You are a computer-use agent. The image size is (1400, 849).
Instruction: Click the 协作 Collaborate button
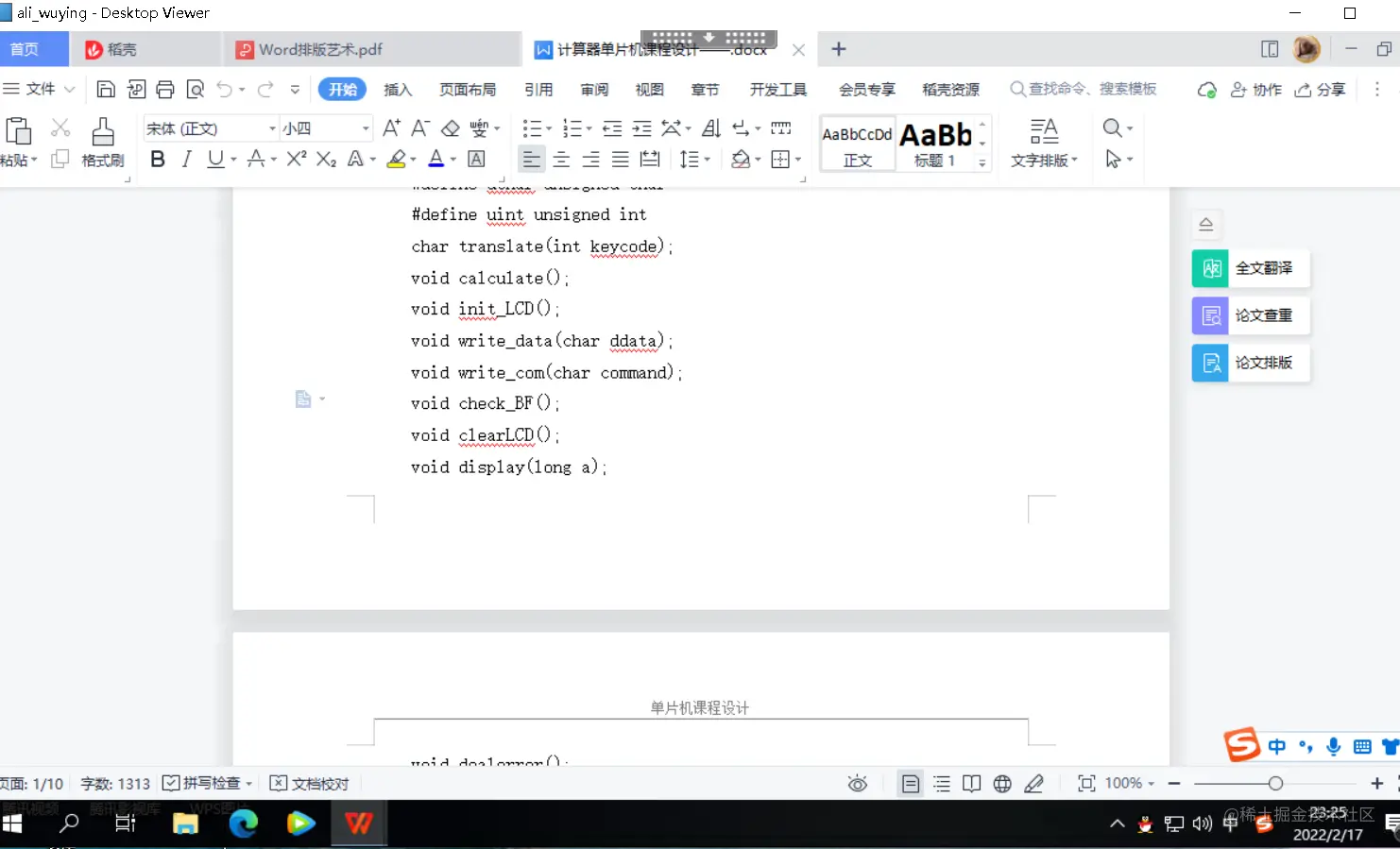point(1256,89)
